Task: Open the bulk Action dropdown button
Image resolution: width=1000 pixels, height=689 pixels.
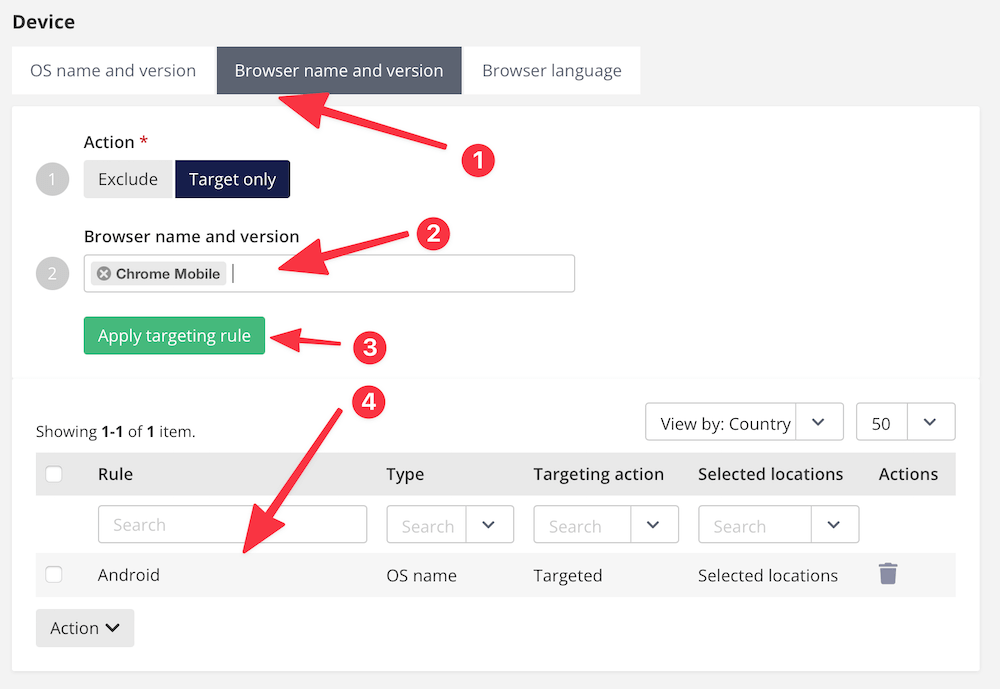Action: coord(85,628)
